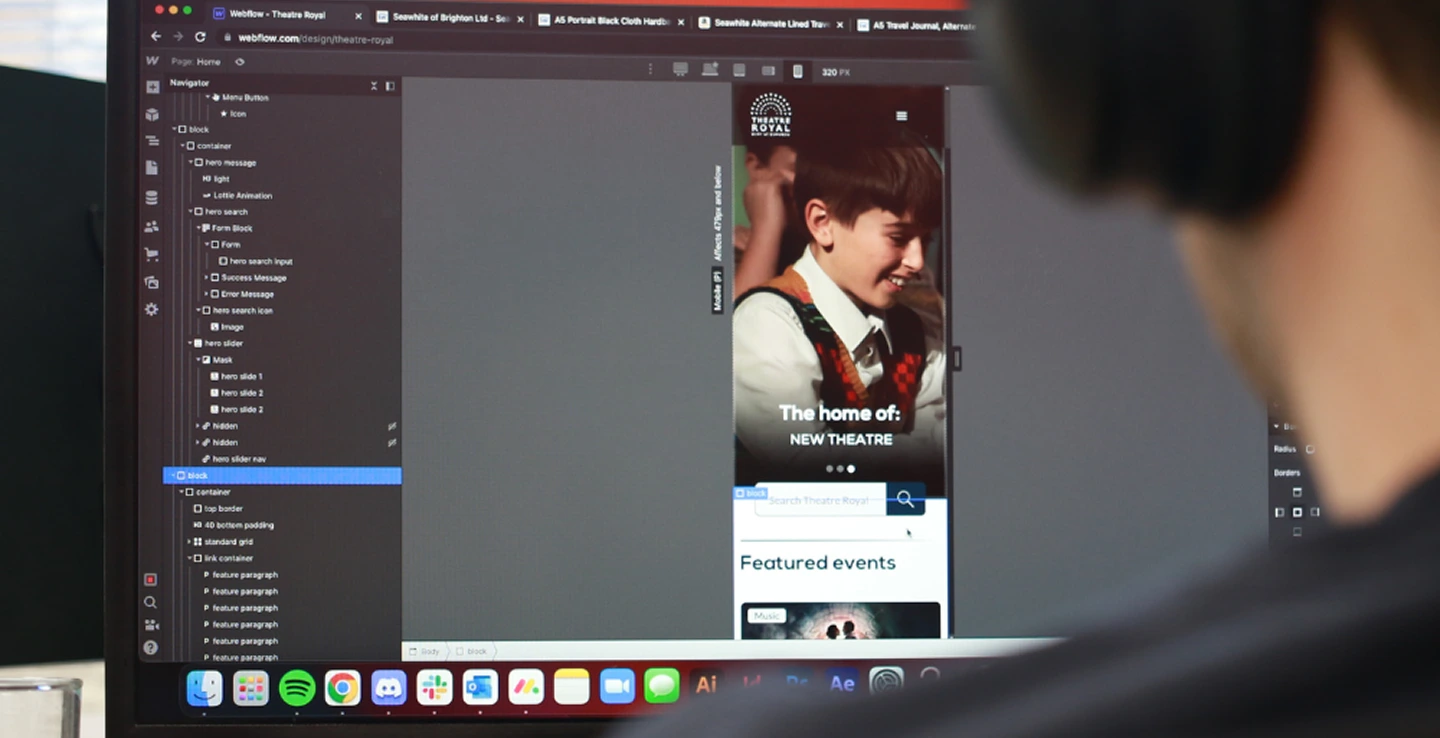Click the Theatre Royal logo in preview
Viewport: 1440px width, 738px height.
click(x=770, y=114)
